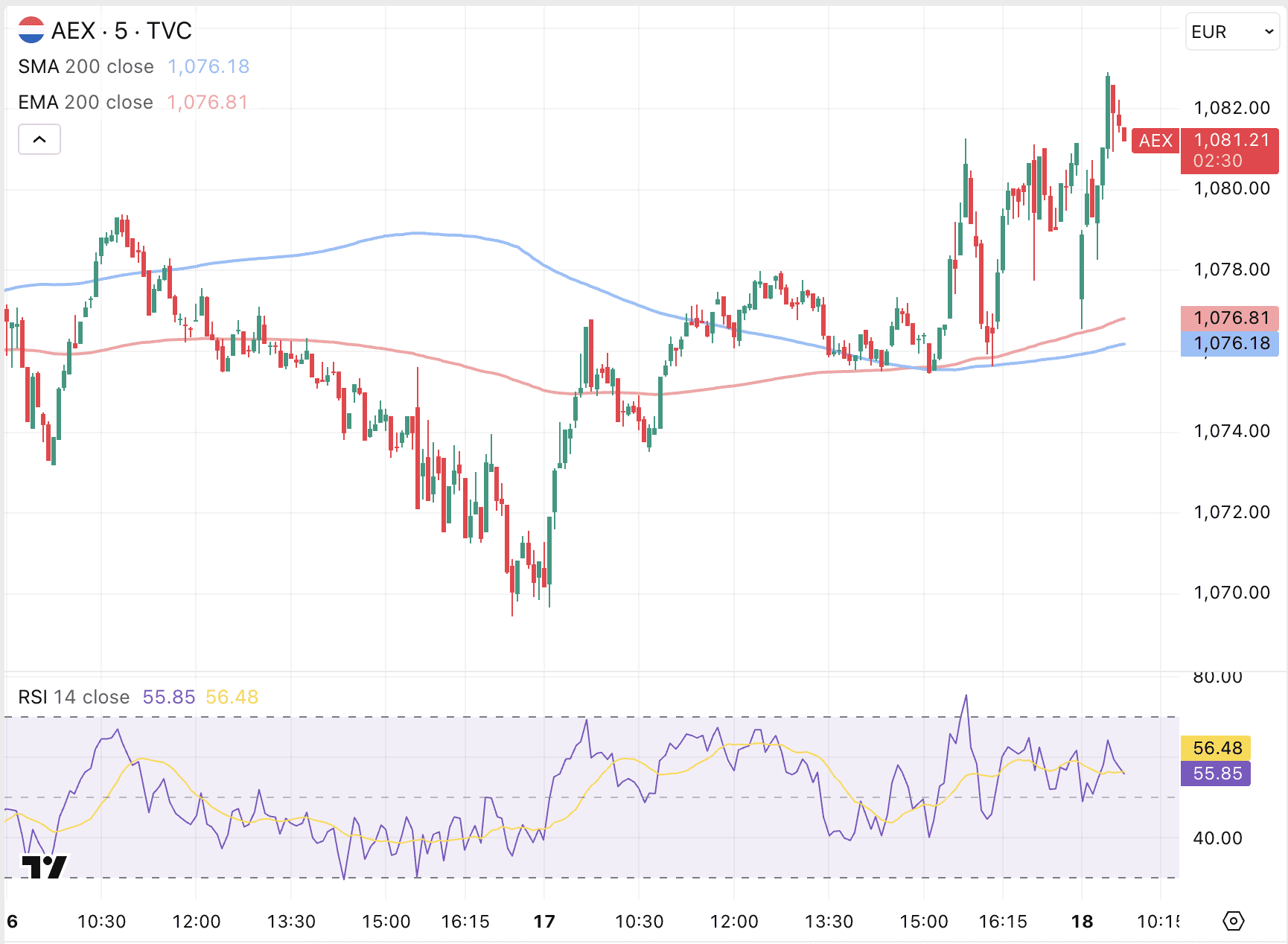Click the 1,074.00 price axis label
The image size is (1288, 944).
[x=1231, y=431]
